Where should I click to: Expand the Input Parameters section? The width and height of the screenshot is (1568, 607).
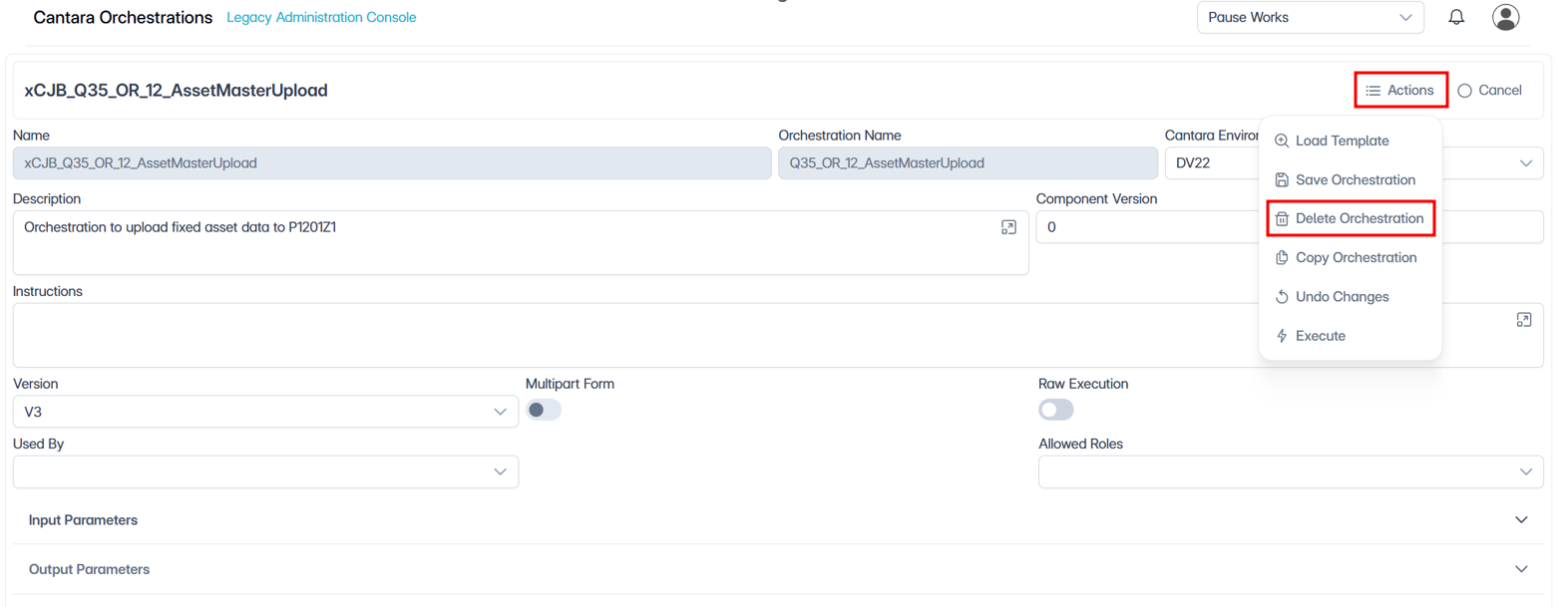(x=778, y=520)
